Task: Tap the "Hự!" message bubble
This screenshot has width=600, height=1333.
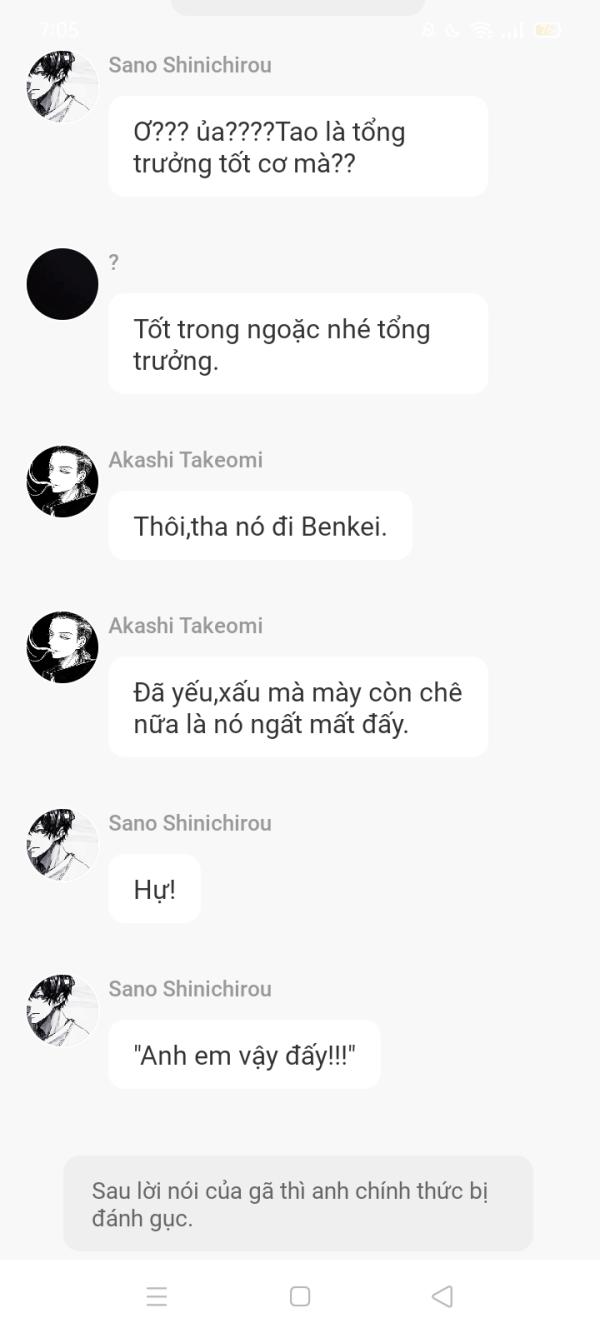Action: (x=155, y=889)
